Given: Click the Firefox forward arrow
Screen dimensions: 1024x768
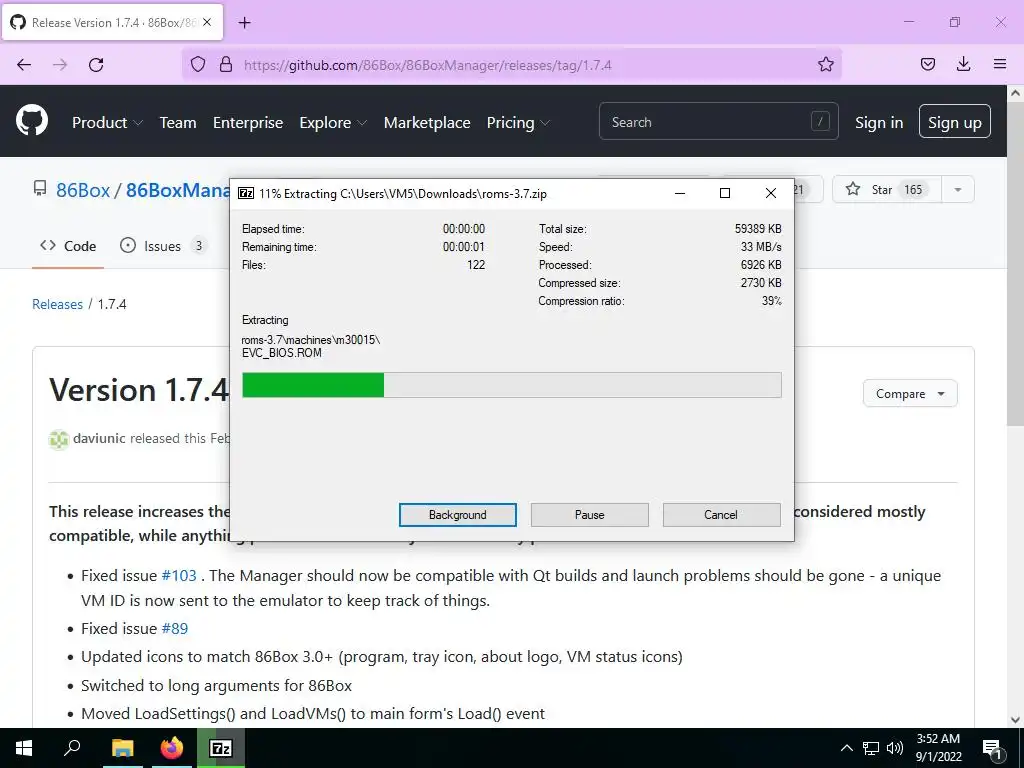Looking at the screenshot, I should [x=60, y=65].
